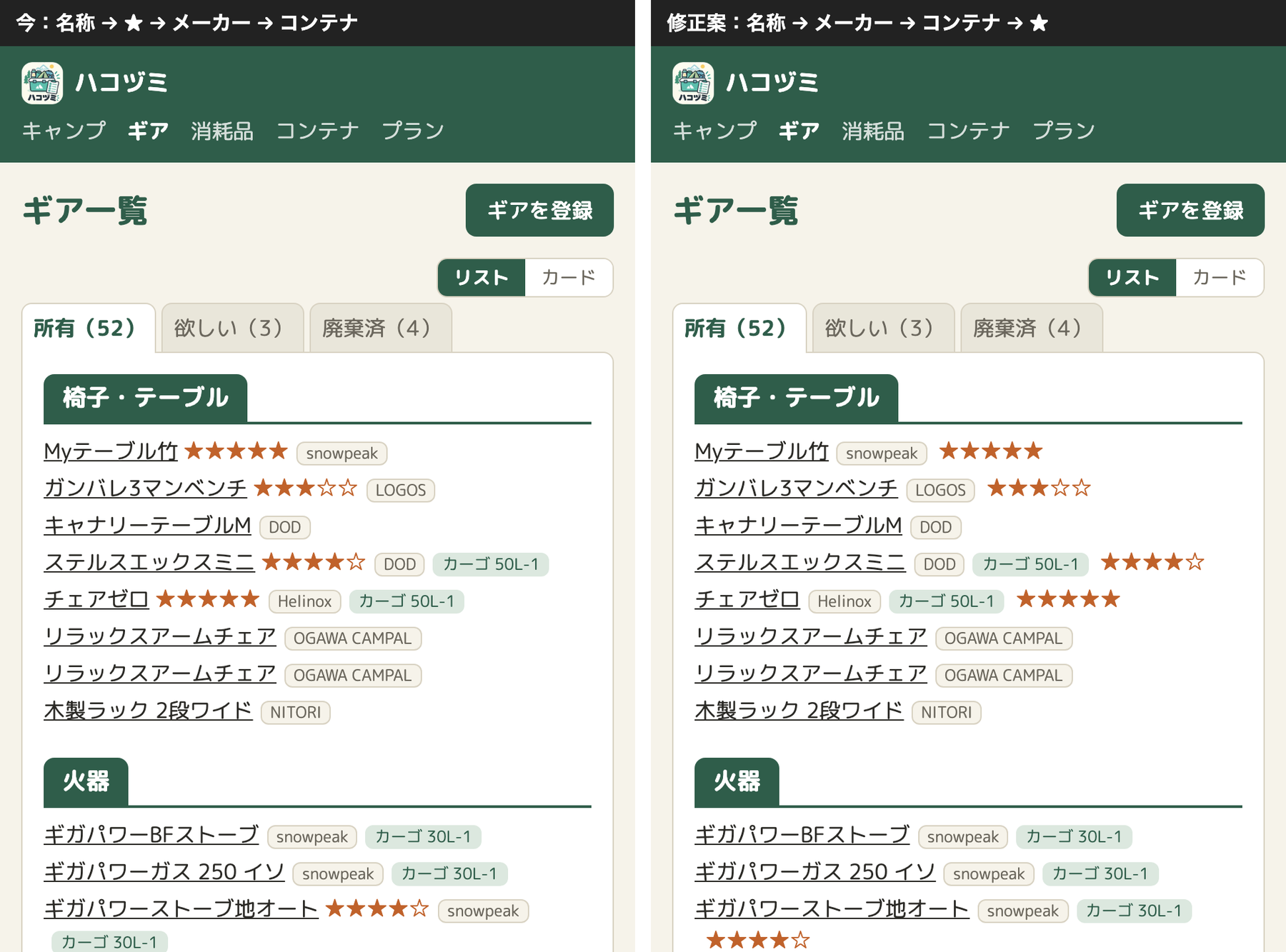
Task: Click カーゴ 30L-1 tag beside ギガパワーBFストーブ in right panel
Action: [x=1074, y=837]
